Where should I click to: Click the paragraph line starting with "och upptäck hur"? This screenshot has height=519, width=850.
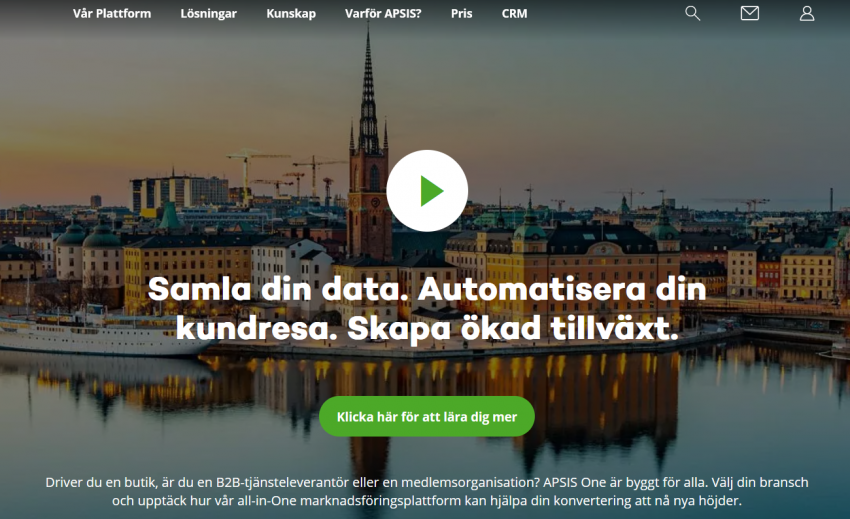pyautogui.click(x=427, y=500)
